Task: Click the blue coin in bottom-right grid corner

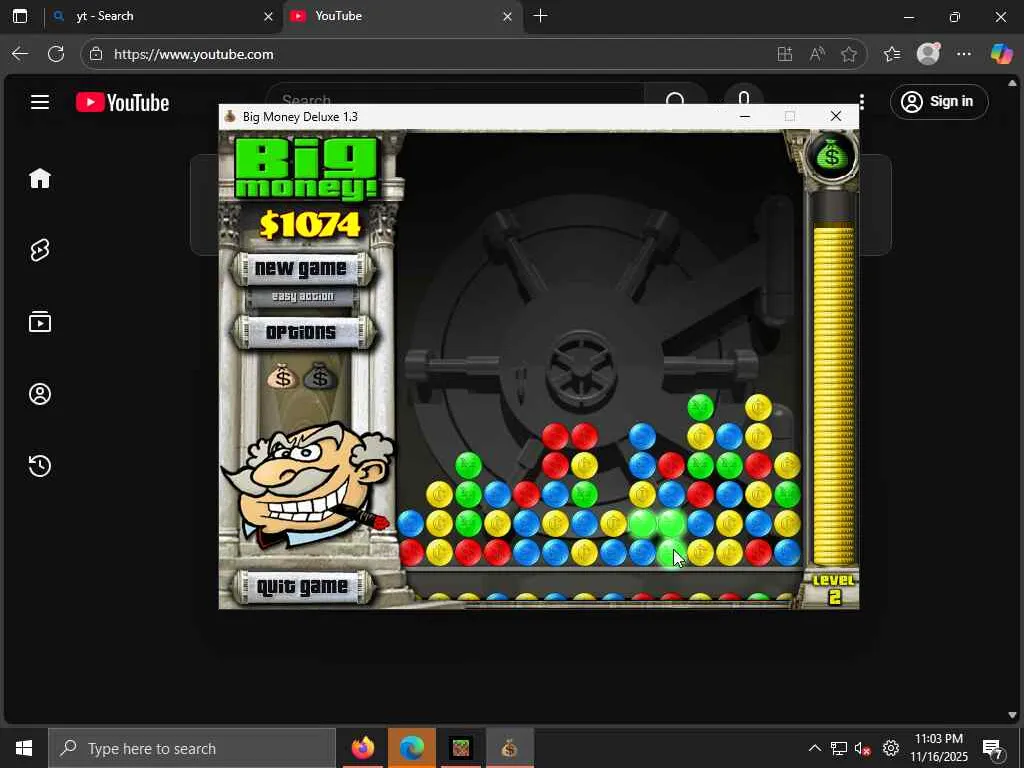Action: tap(787, 552)
